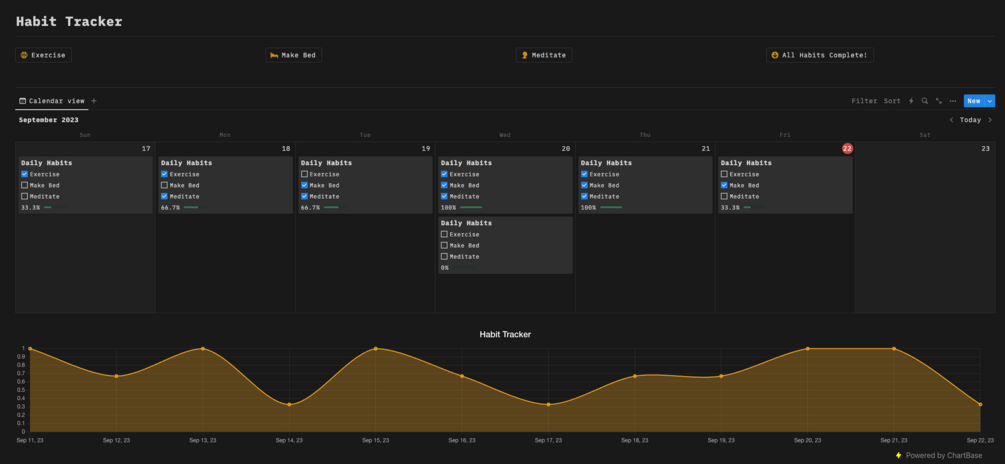Click the Habit Tracker chart title
The height and width of the screenshot is (464, 1005).
tap(505, 335)
